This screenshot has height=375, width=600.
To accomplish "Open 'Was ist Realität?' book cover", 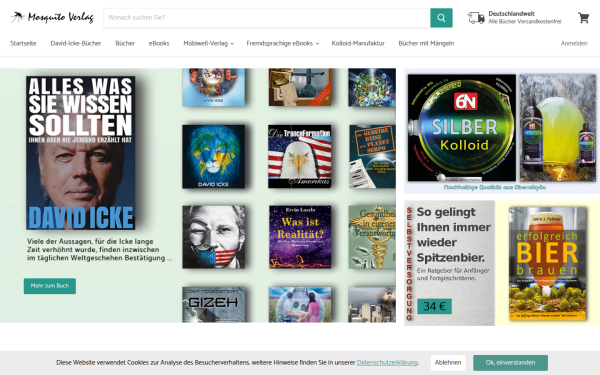I will pos(300,237).
